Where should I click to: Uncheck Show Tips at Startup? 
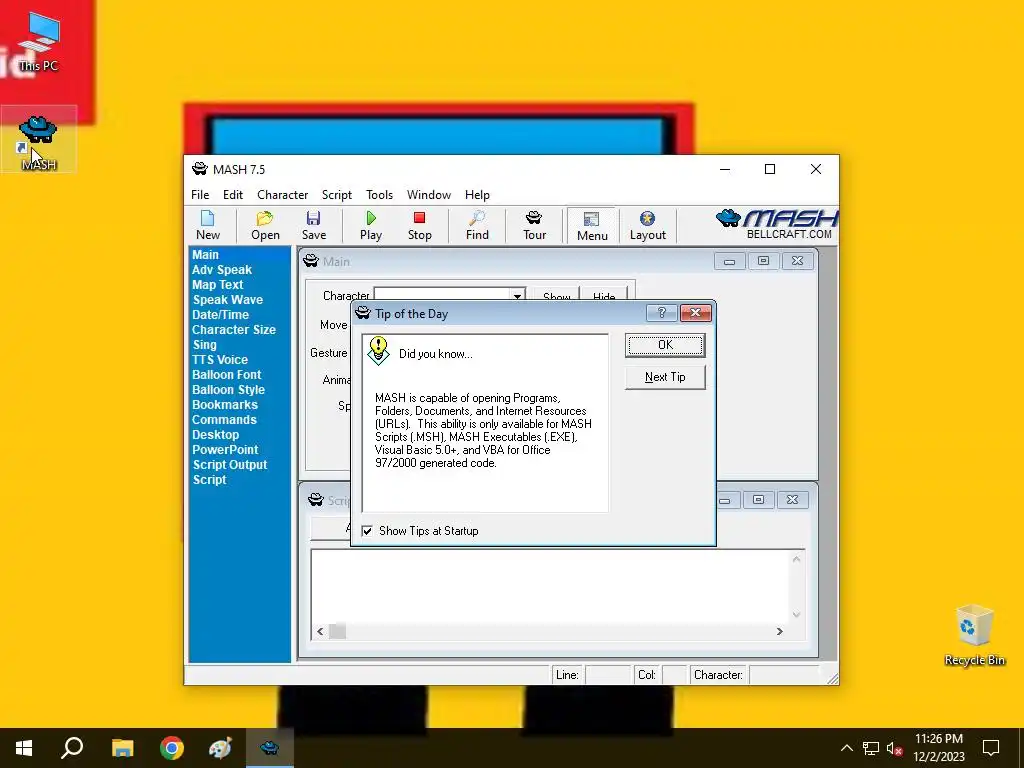[367, 531]
